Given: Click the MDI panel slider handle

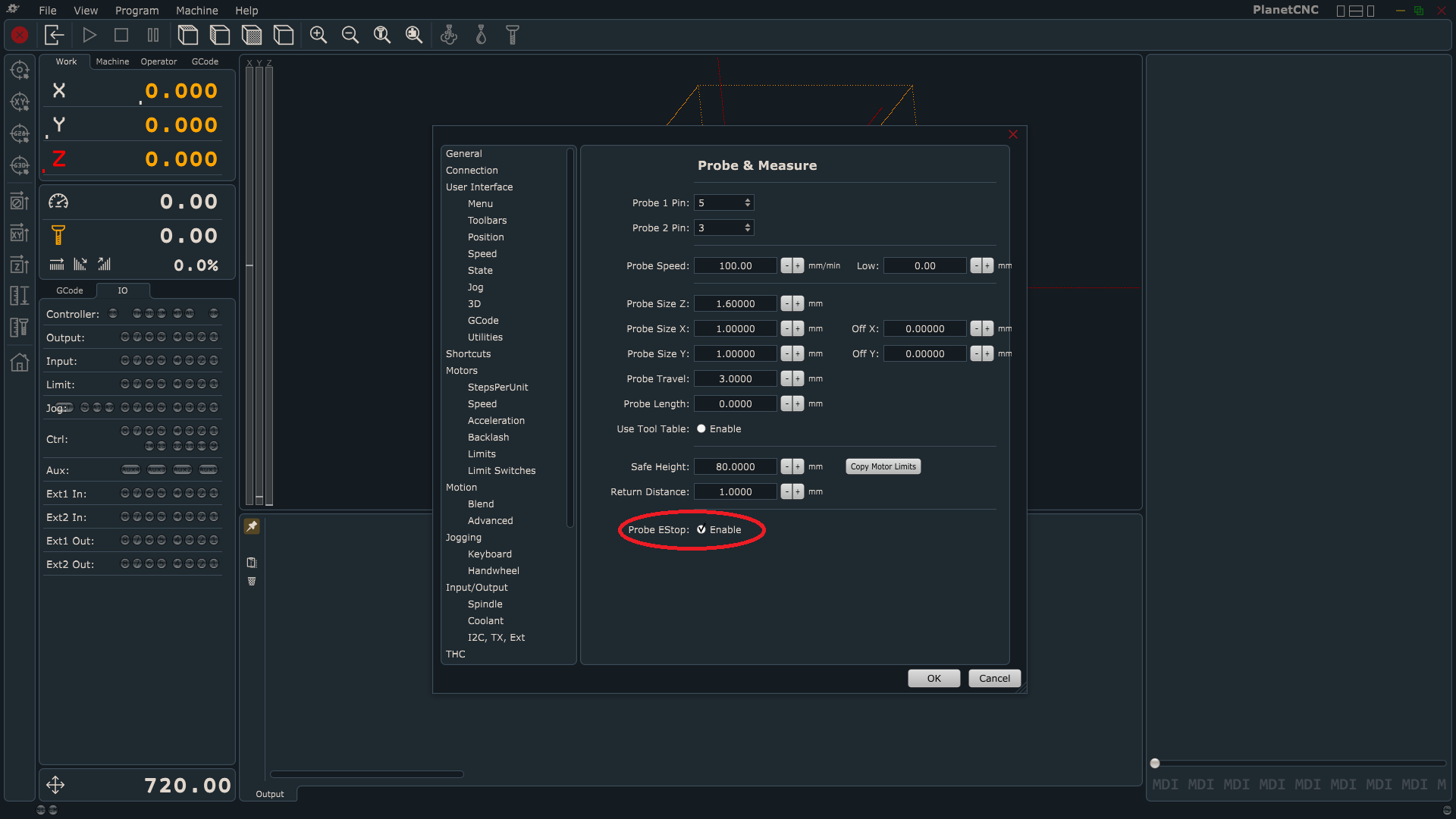Looking at the screenshot, I should coord(1155,764).
